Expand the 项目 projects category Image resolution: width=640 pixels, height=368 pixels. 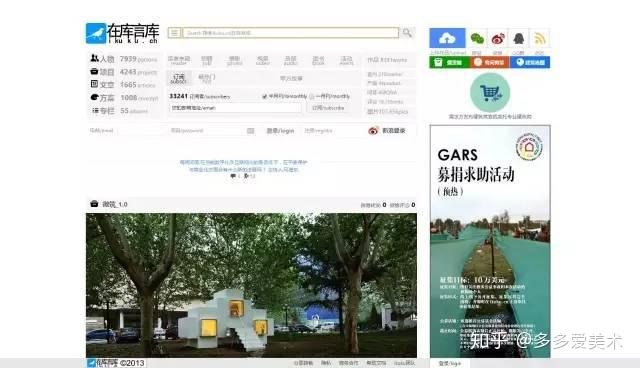coord(124,72)
